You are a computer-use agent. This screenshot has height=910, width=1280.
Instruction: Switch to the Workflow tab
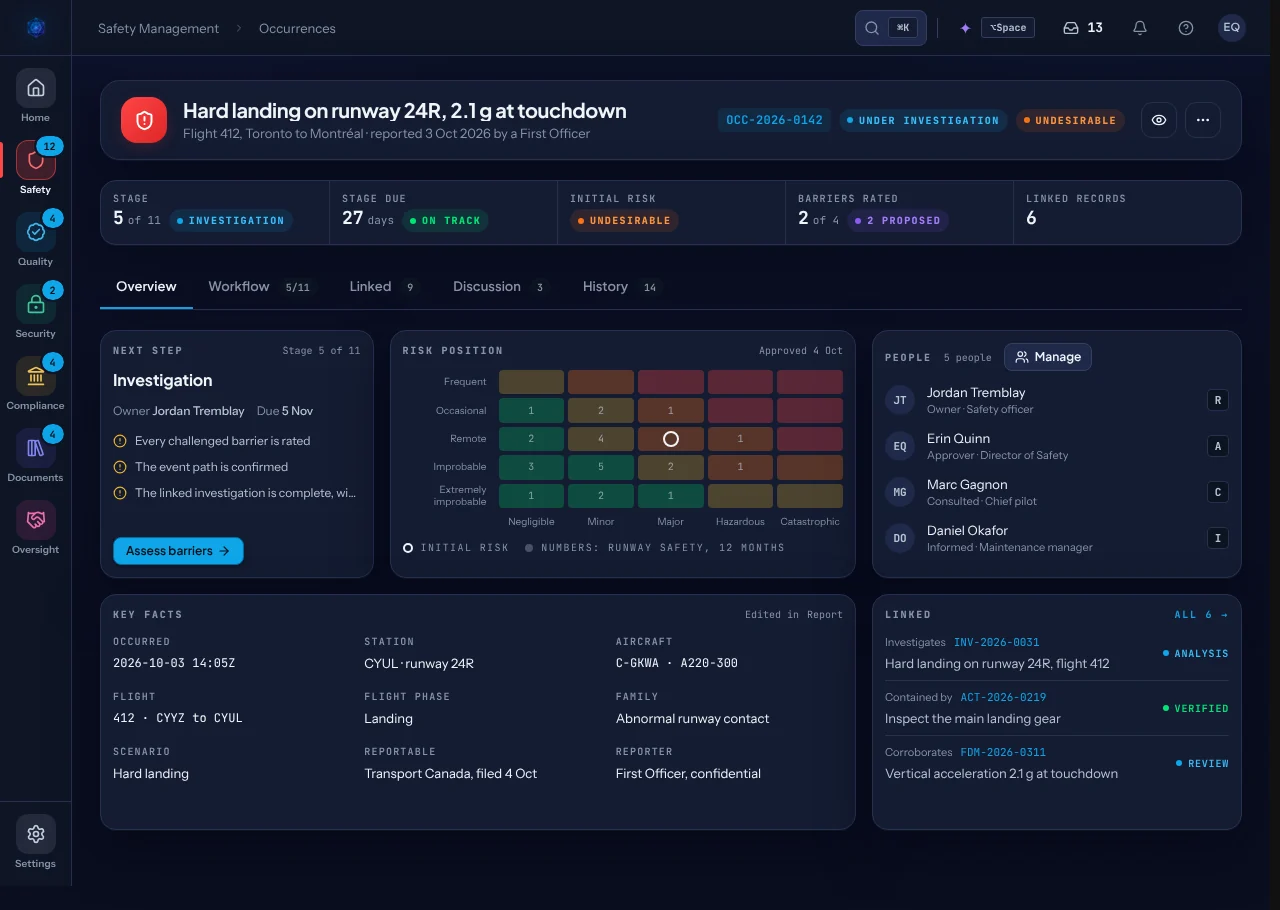260,287
